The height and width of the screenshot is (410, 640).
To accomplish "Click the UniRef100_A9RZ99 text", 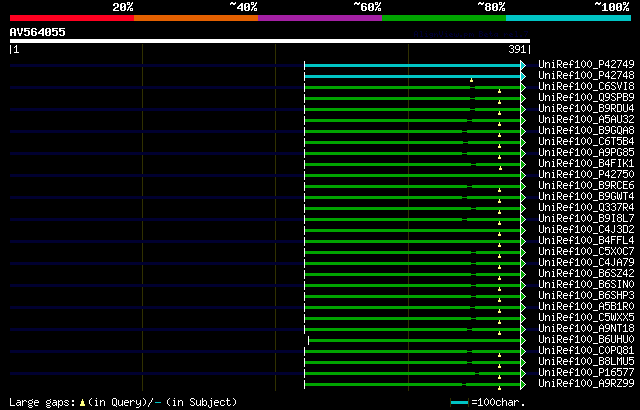I will (x=586, y=384).
